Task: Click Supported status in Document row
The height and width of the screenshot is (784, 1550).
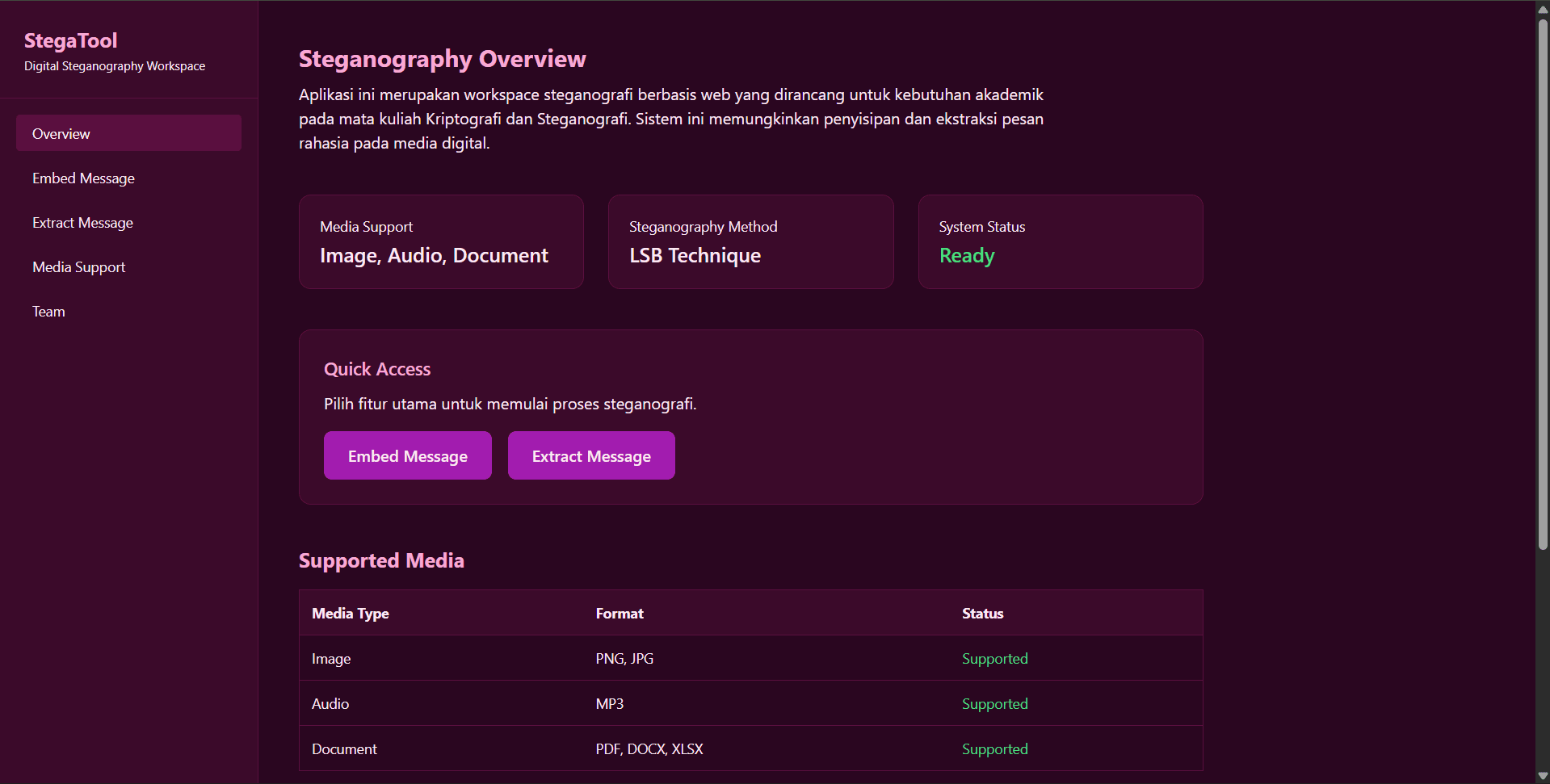Action: pos(995,749)
